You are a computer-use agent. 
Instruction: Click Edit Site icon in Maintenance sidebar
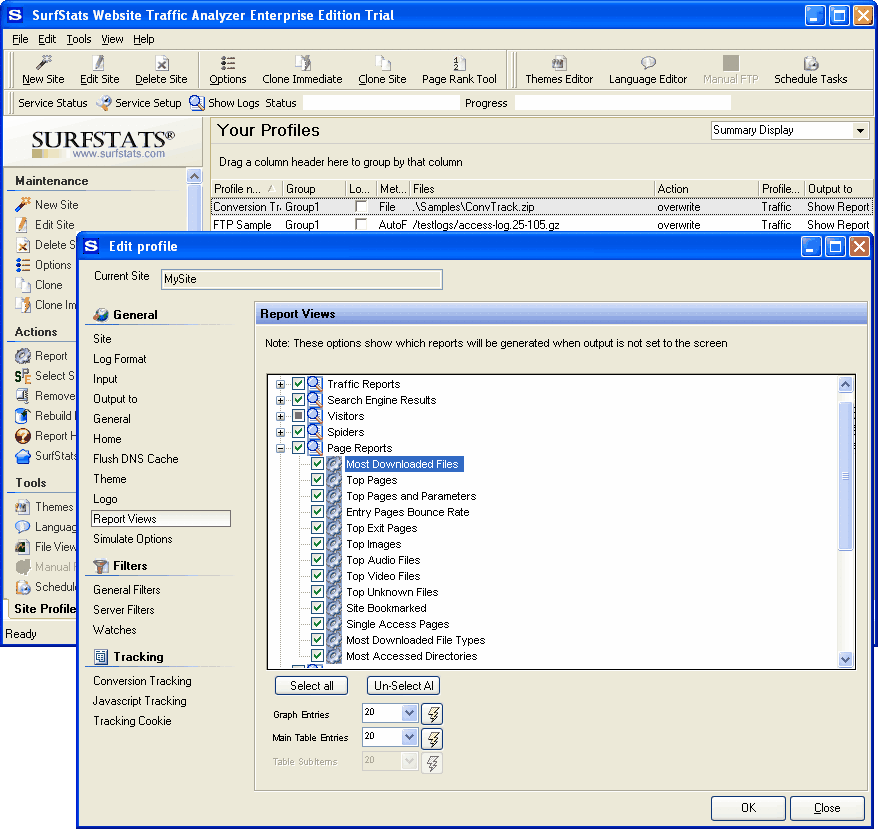(x=23, y=225)
